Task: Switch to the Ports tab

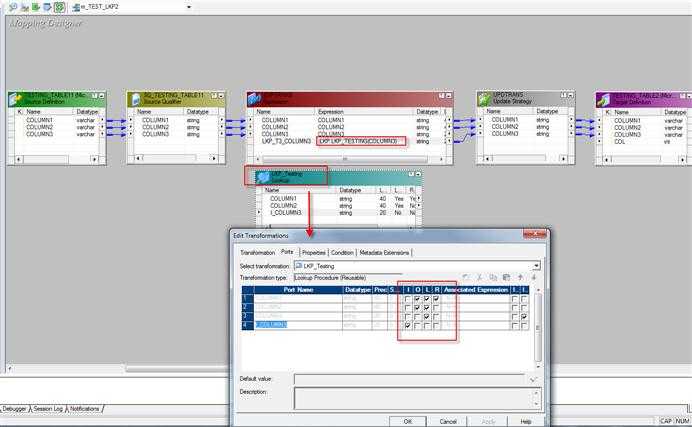Action: pyautogui.click(x=287, y=252)
